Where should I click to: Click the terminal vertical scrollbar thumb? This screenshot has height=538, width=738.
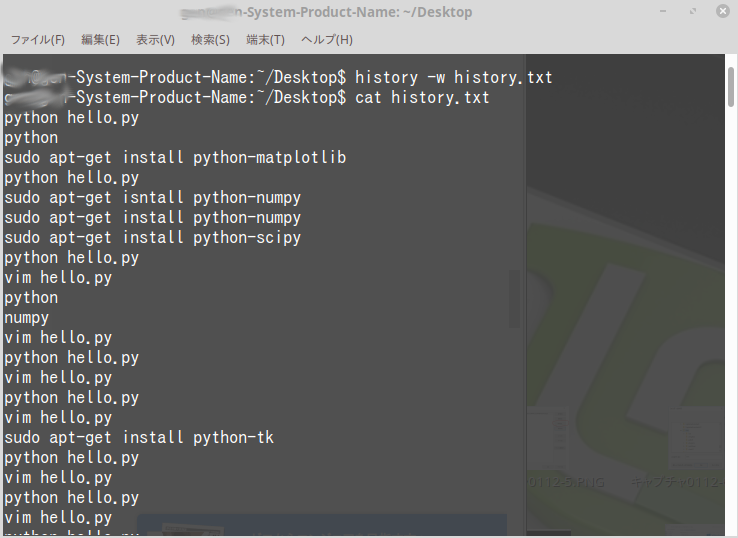[730, 87]
